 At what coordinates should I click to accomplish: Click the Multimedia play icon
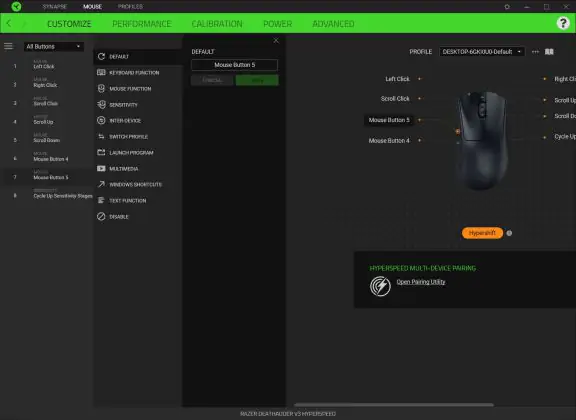click(x=101, y=168)
